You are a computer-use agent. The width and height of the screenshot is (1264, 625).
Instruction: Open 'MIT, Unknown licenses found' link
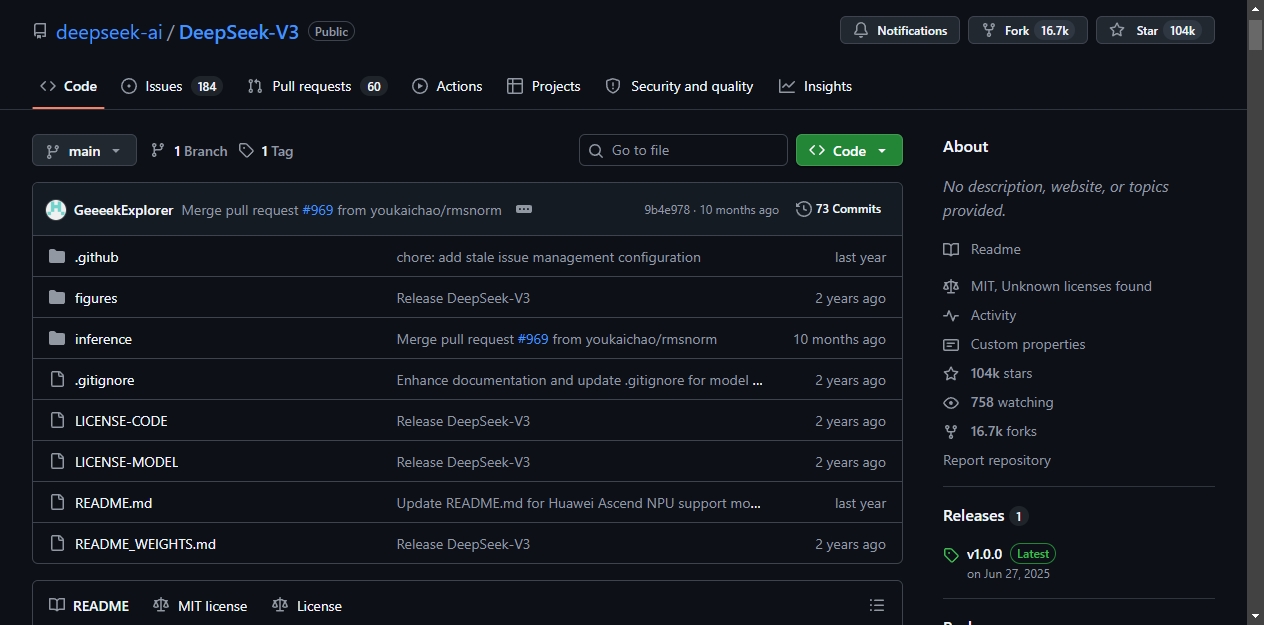point(1047,286)
